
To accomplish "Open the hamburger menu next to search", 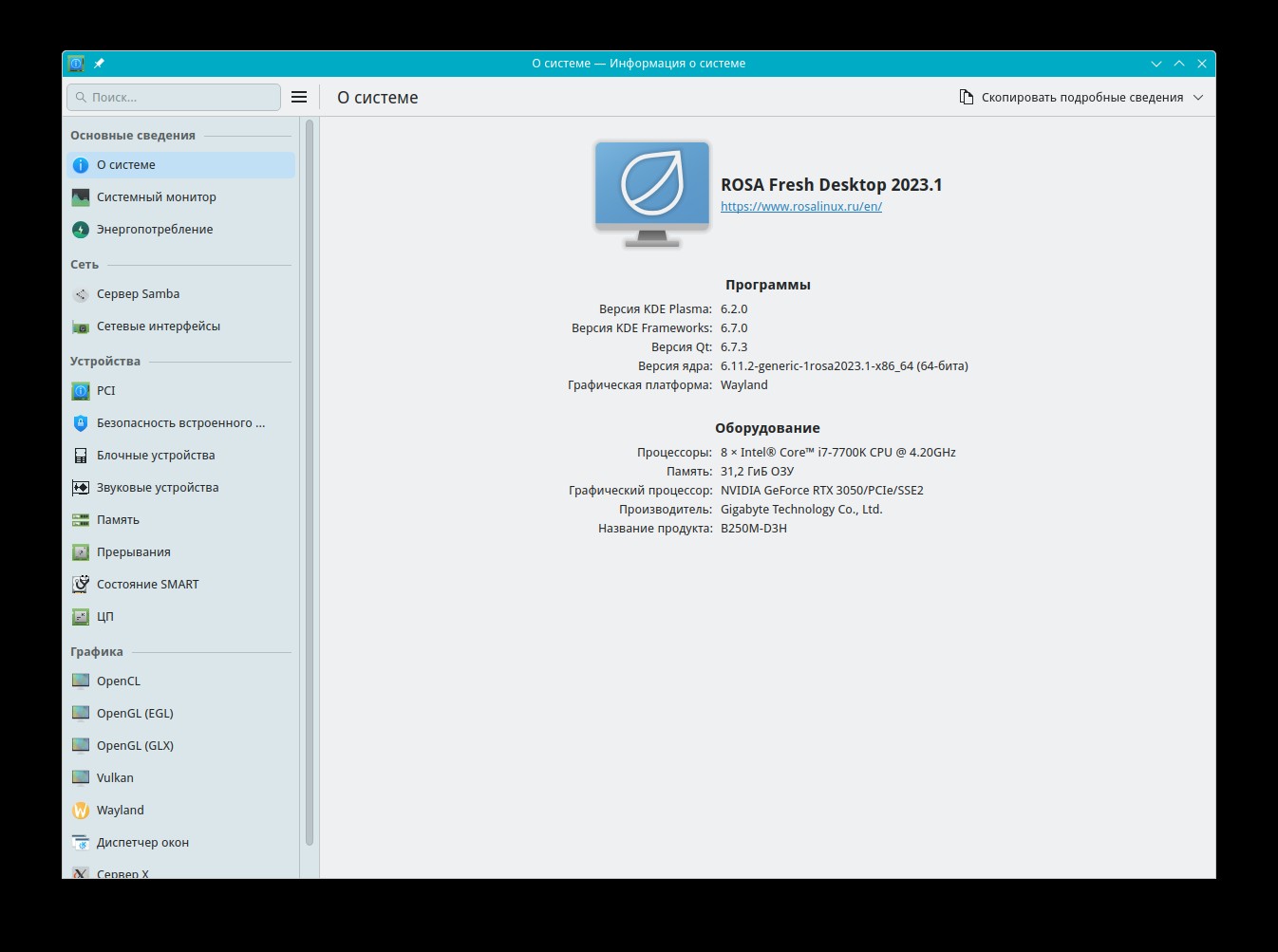I will (x=299, y=97).
